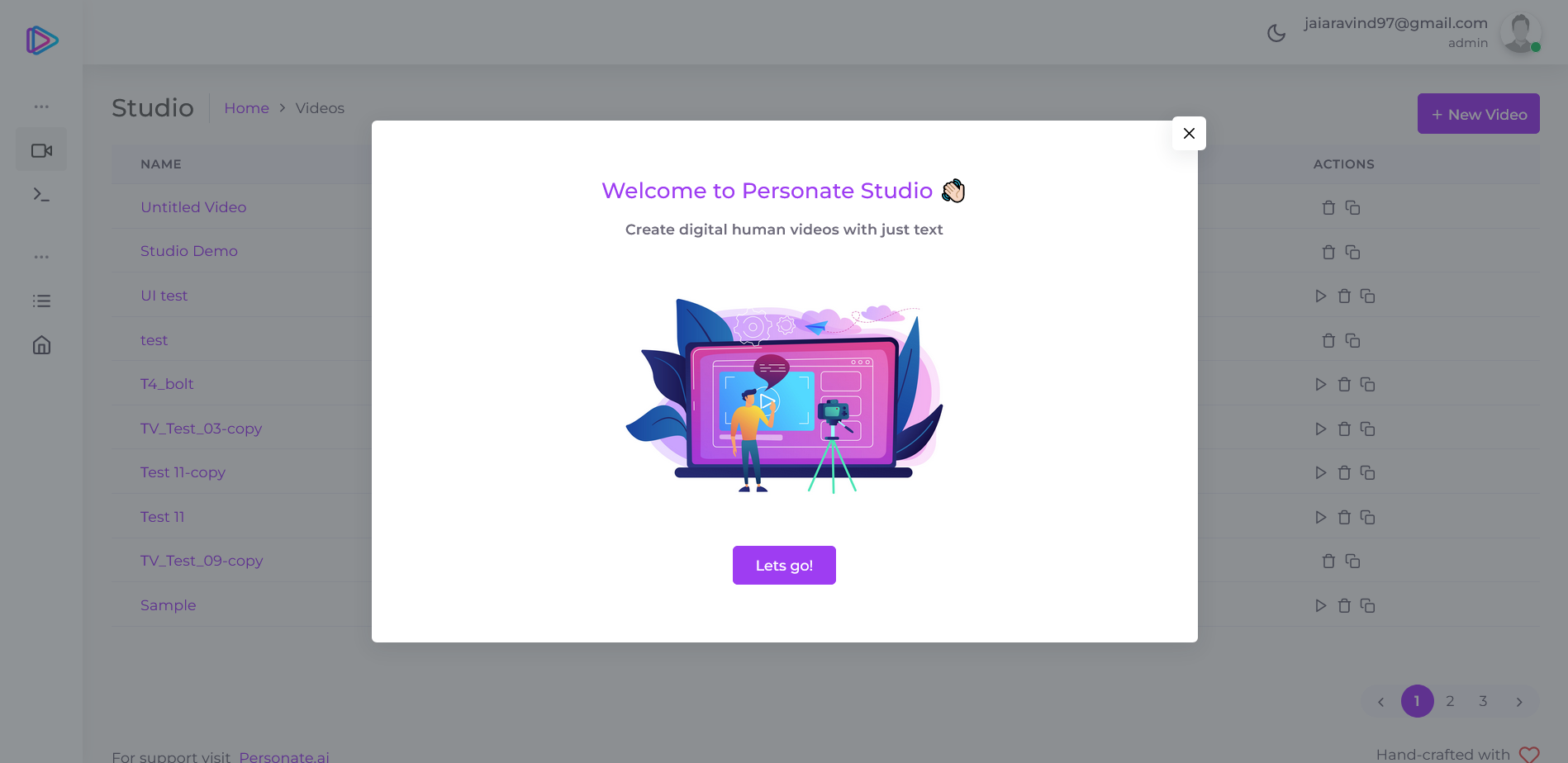Open next page with right chevron arrow
1568x763 pixels.
pyautogui.click(x=1519, y=701)
